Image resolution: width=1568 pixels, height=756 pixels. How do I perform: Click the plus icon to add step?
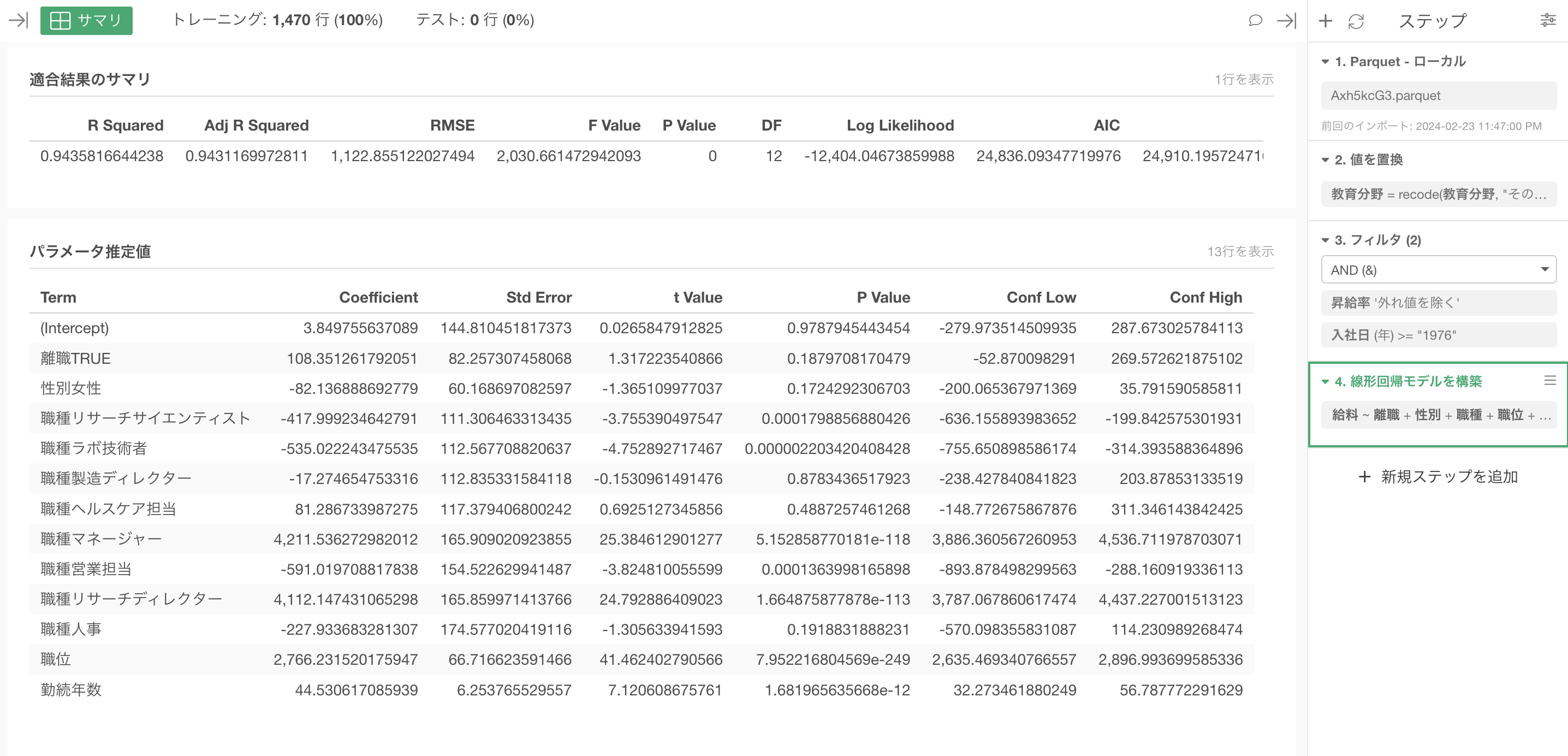[1325, 21]
